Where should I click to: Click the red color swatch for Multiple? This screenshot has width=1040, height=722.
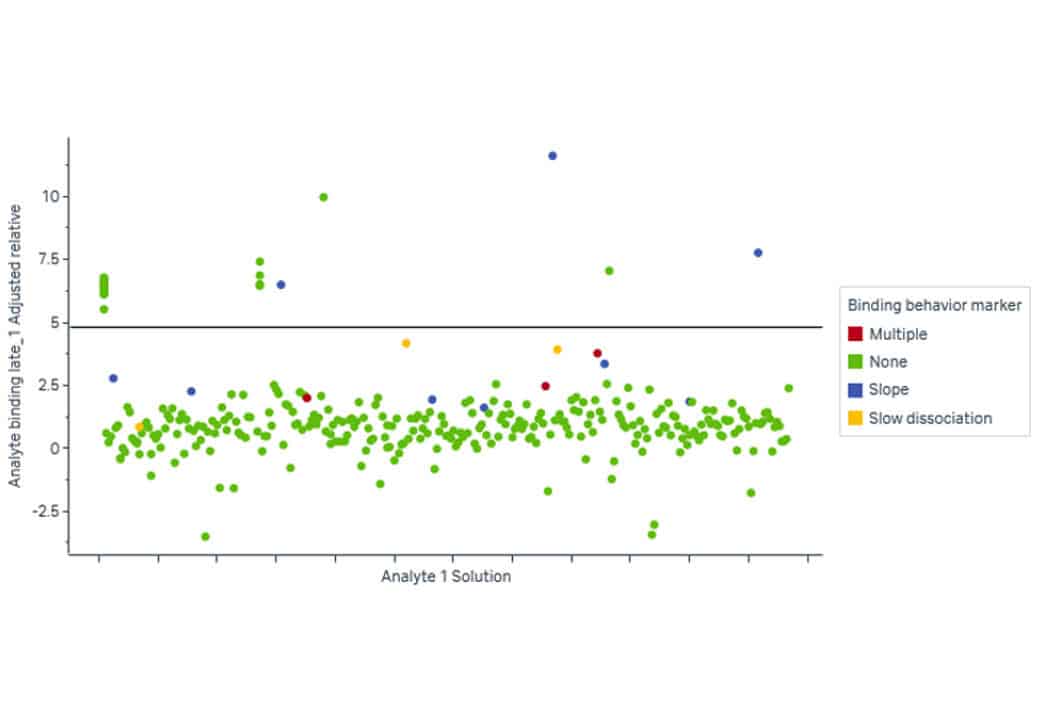(855, 334)
